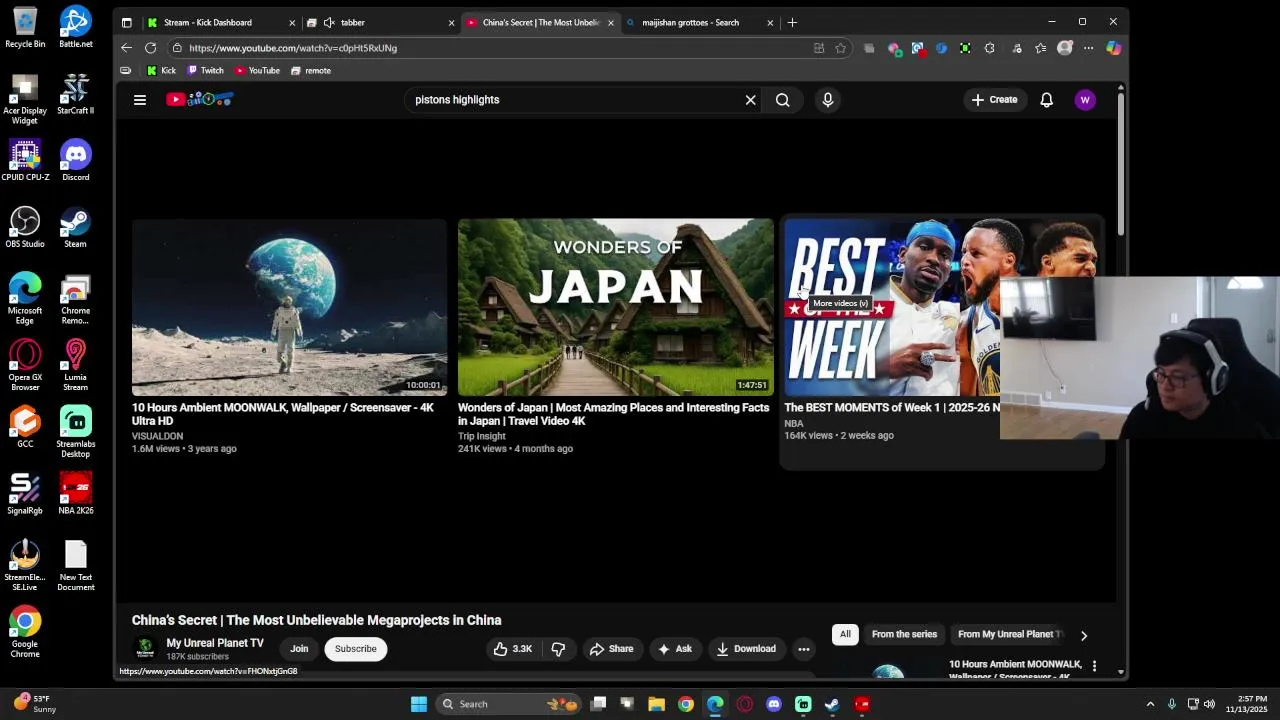Reload the YouTube page
1280x720 pixels.
pos(150,48)
